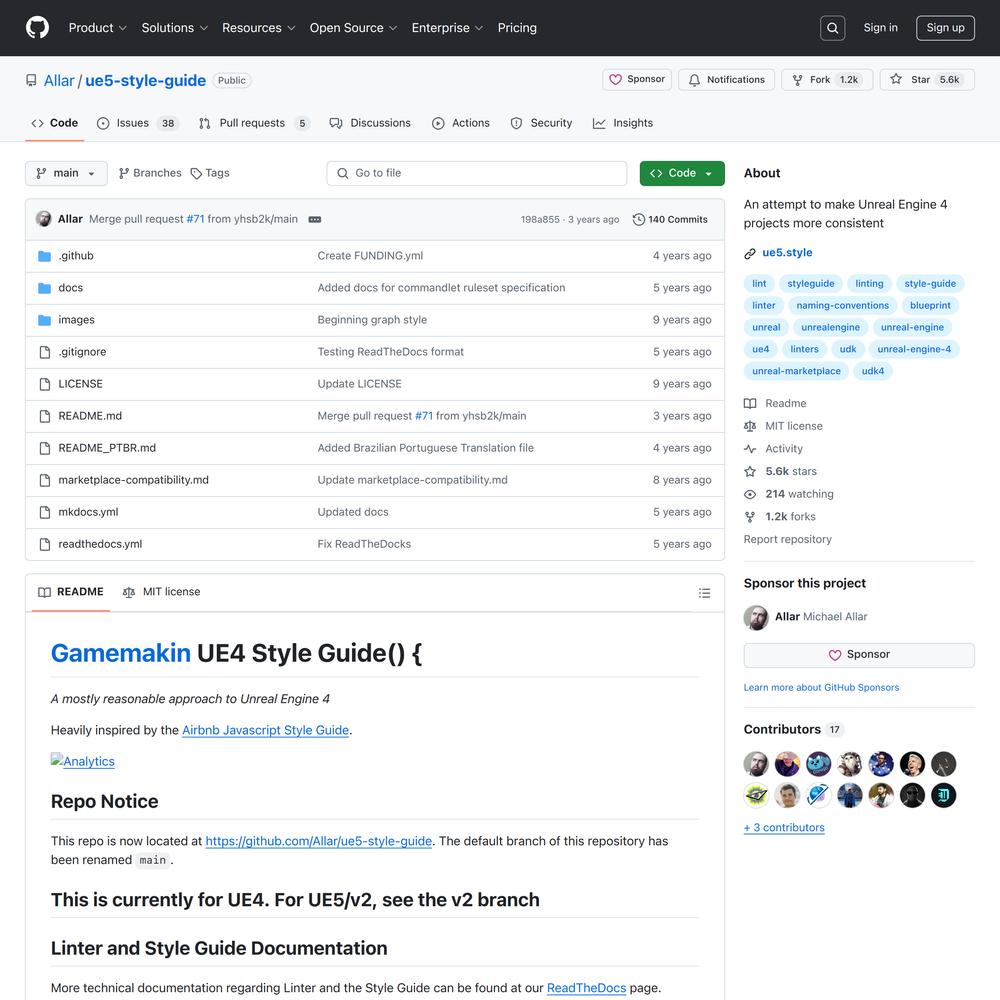Viewport: 1000px width, 1000px height.
Task: Open the marketplace-compatibility.md file
Action: (x=133, y=480)
